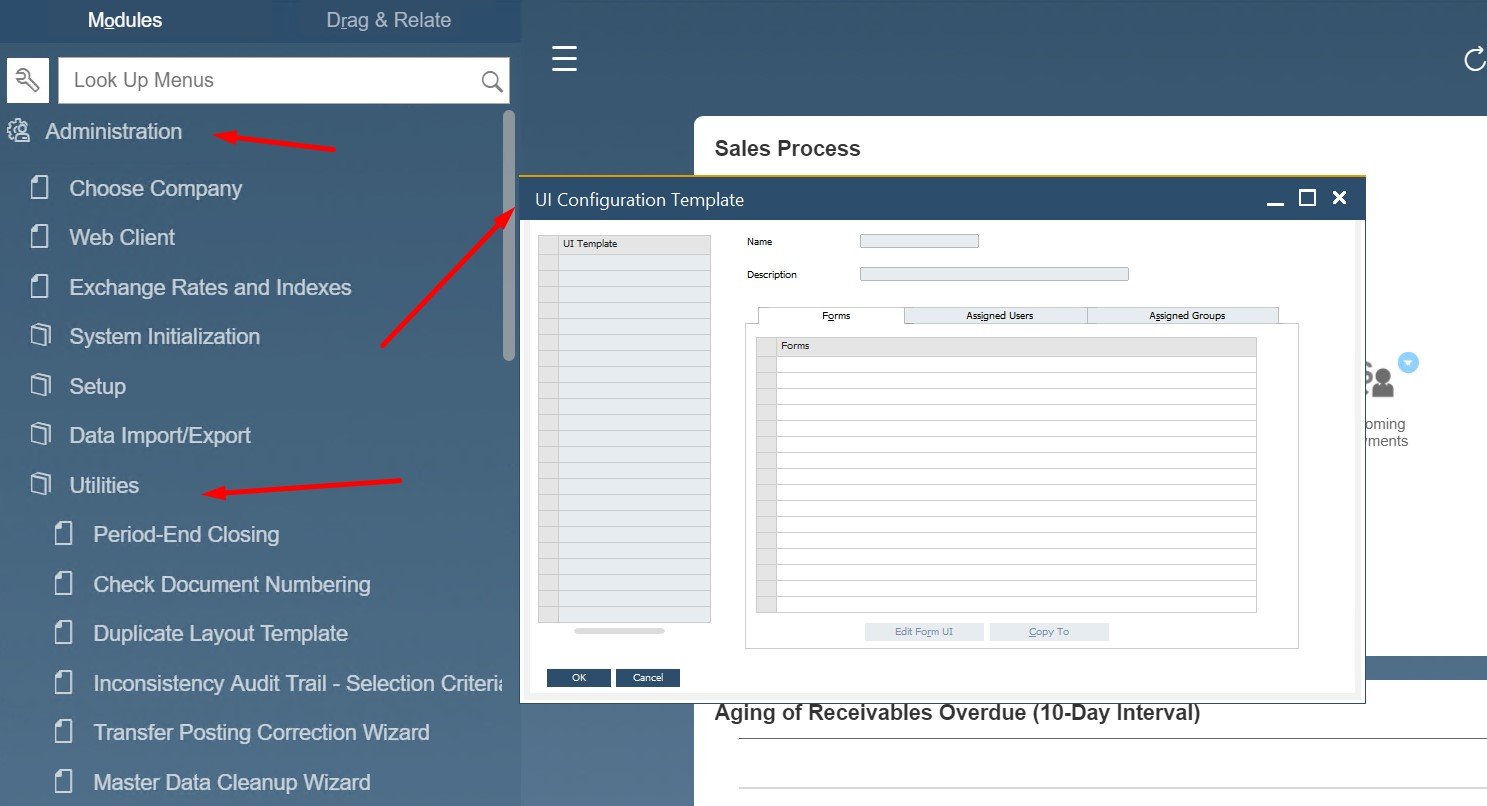
Task: Open Administration via its gear icon
Action: (18, 131)
